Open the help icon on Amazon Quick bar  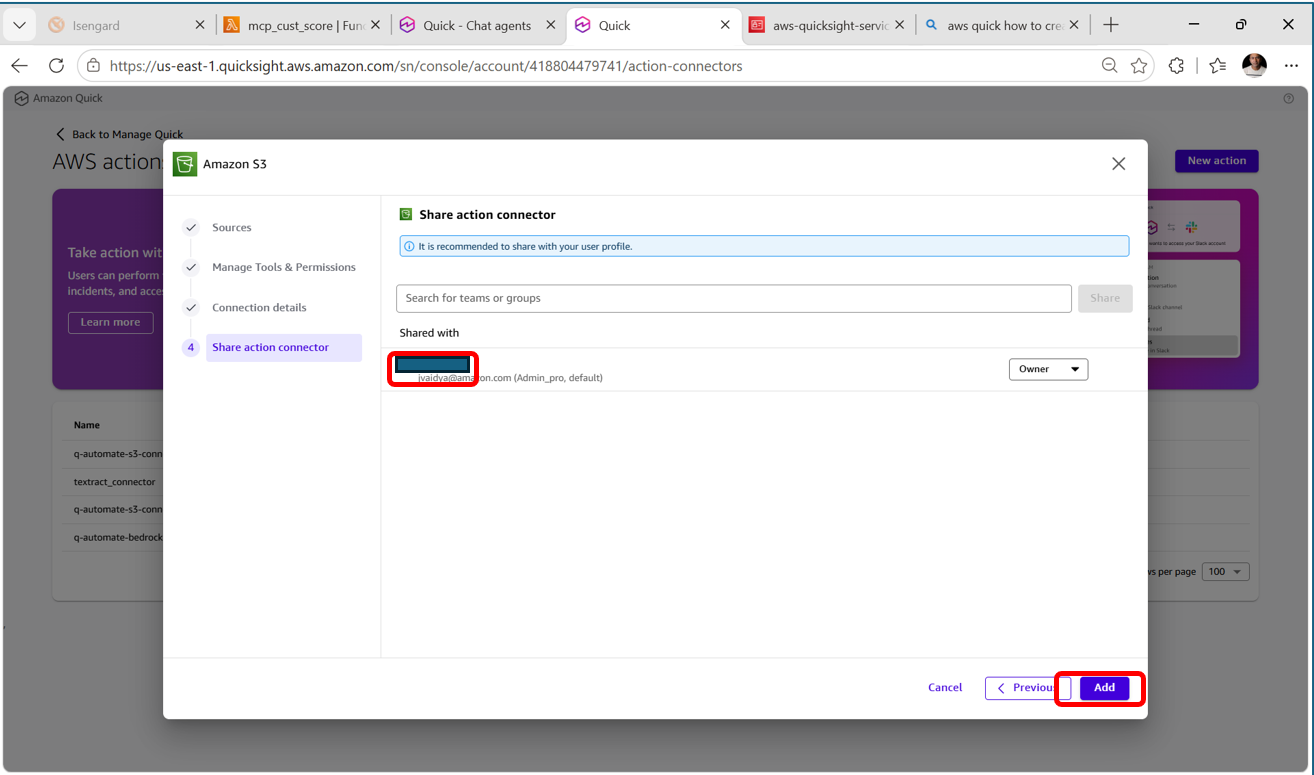tap(1288, 98)
